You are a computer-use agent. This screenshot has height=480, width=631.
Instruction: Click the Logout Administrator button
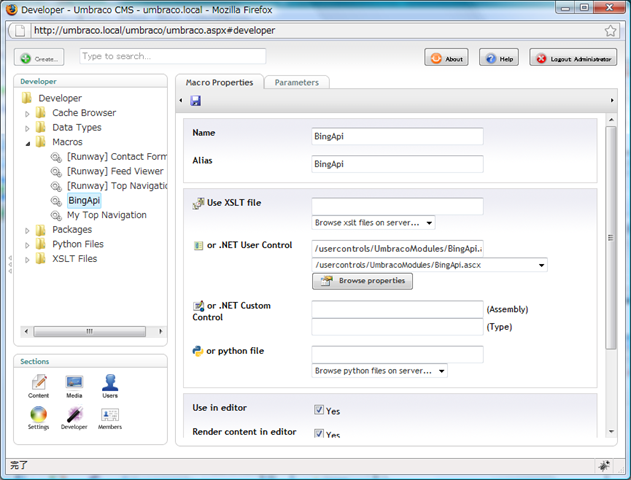573,58
